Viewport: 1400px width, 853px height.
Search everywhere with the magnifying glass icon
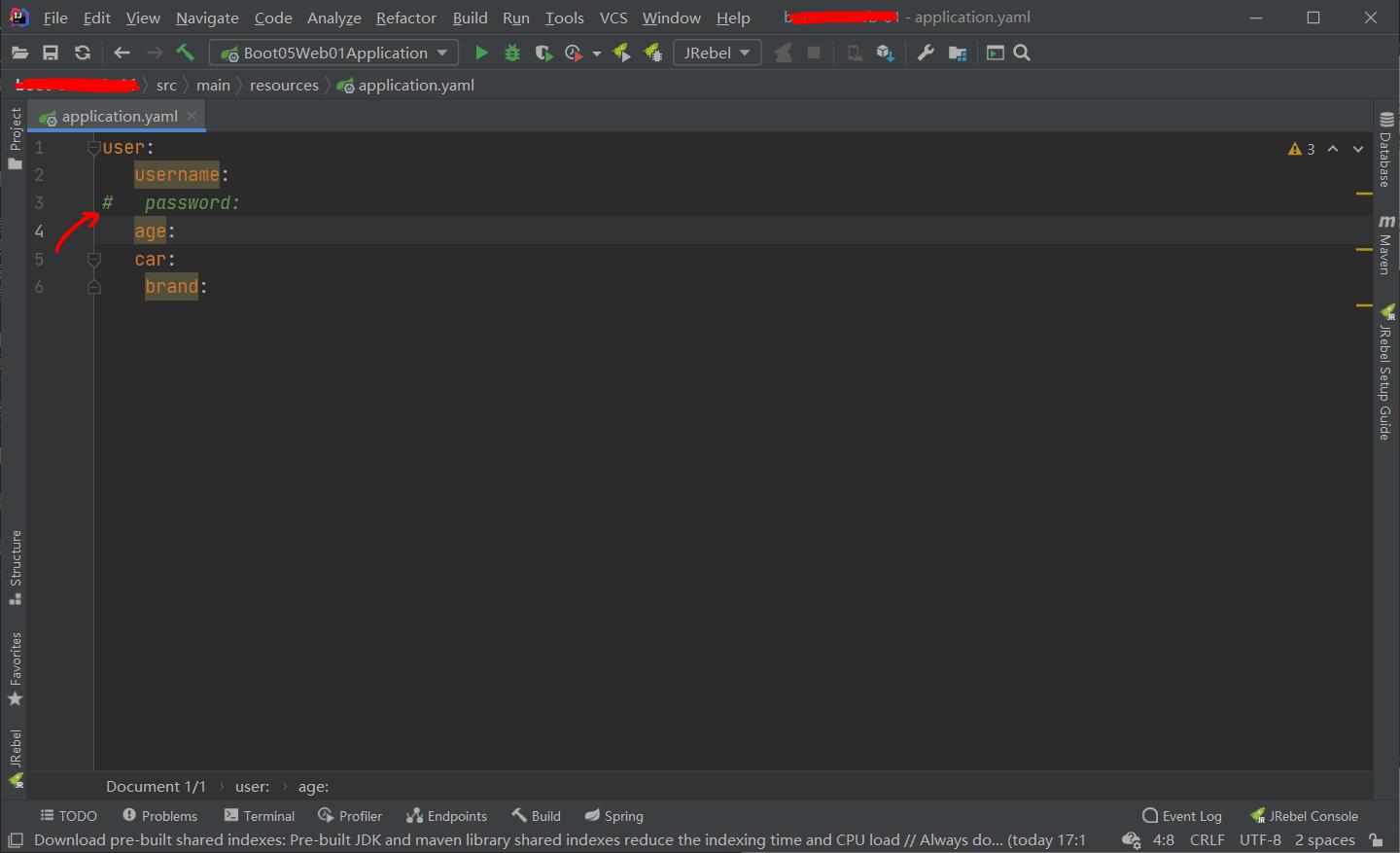pyautogui.click(x=1022, y=53)
